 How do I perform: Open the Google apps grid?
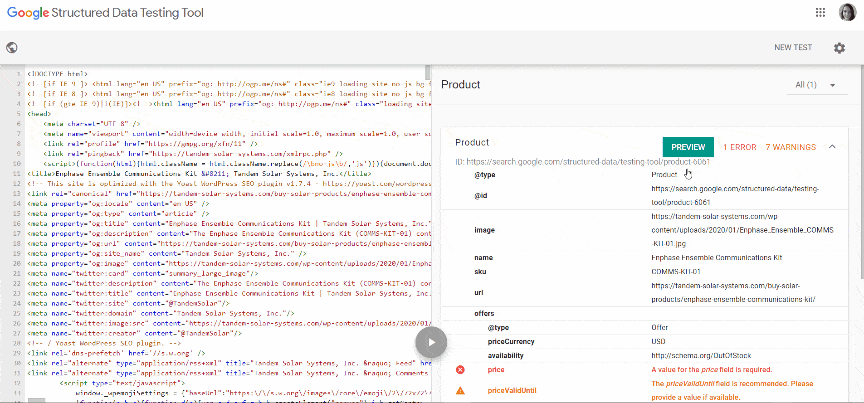(x=820, y=13)
